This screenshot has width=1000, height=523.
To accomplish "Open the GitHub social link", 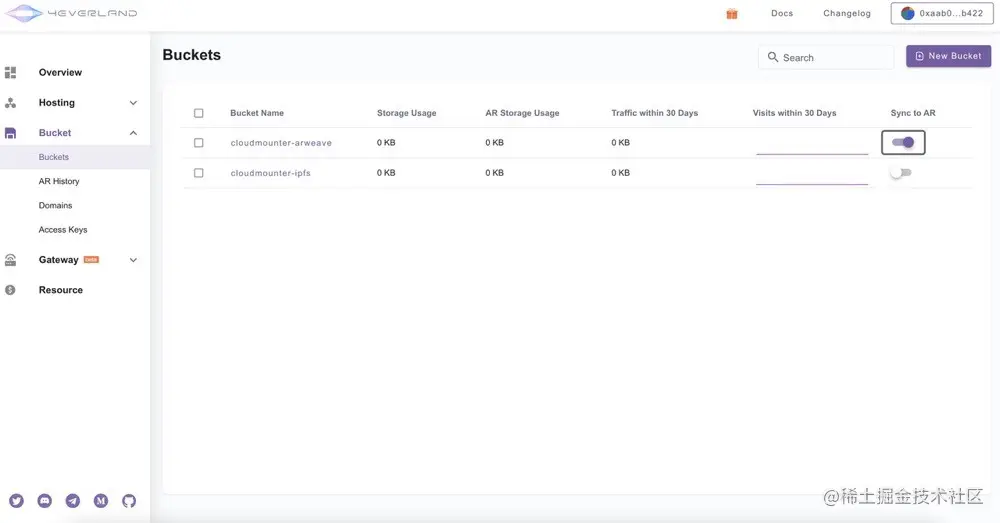I will [129, 501].
